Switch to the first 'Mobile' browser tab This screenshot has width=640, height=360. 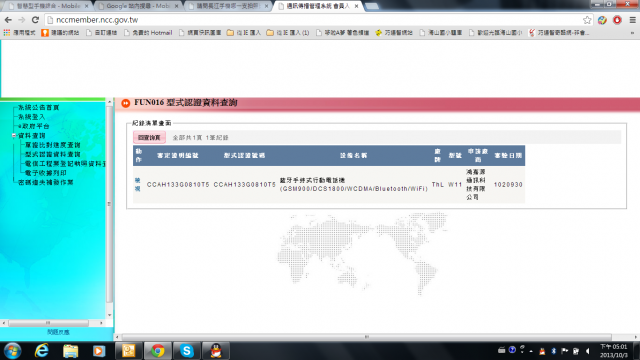click(48, 6)
